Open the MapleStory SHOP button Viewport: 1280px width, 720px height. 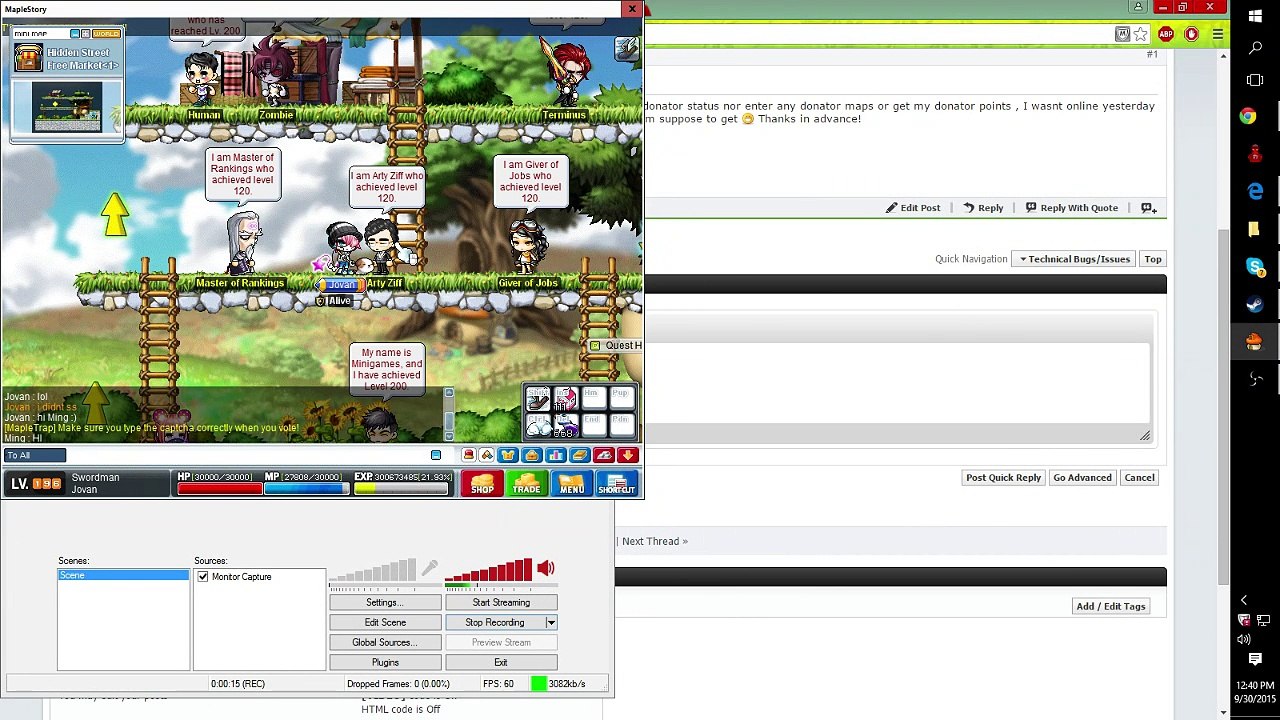pyautogui.click(x=482, y=484)
